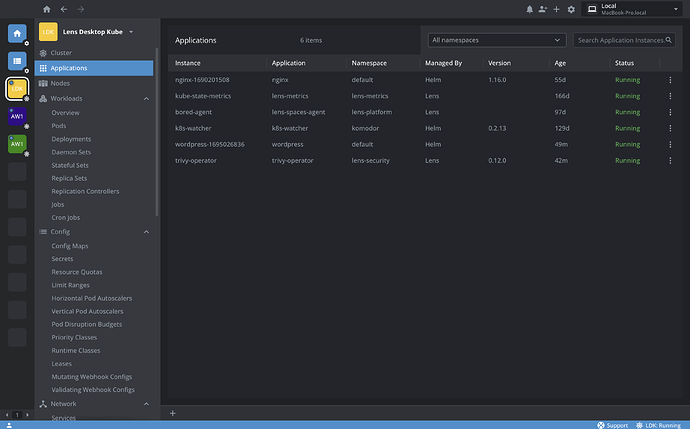690x429 pixels.
Task: Sort by Age column
Action: tap(560, 63)
